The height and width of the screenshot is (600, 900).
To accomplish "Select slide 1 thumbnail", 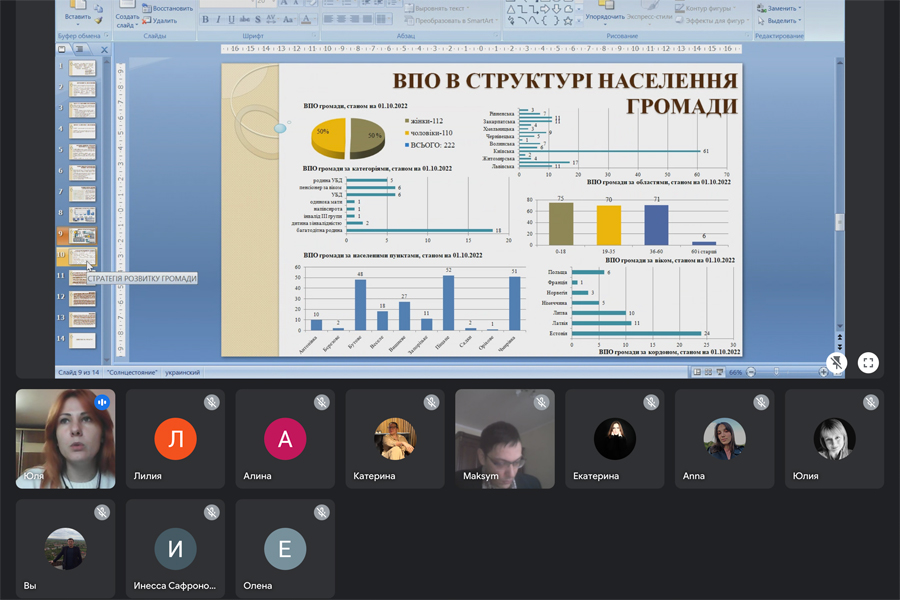I will point(82,68).
